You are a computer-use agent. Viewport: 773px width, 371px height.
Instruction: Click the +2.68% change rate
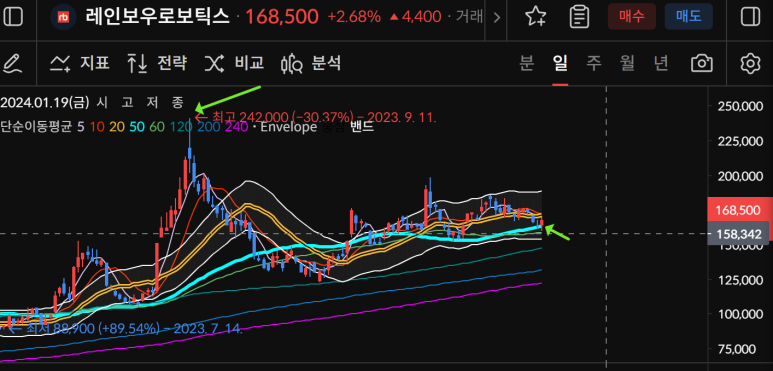coord(354,17)
